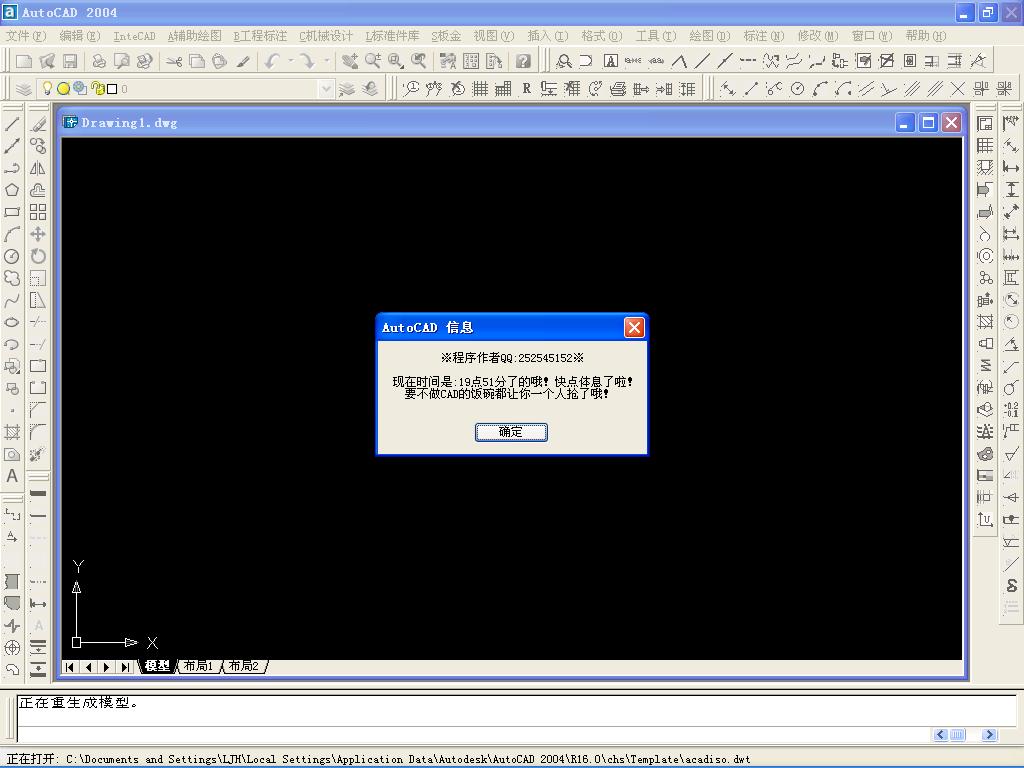Open the 帮助(H) menu

[x=926, y=36]
